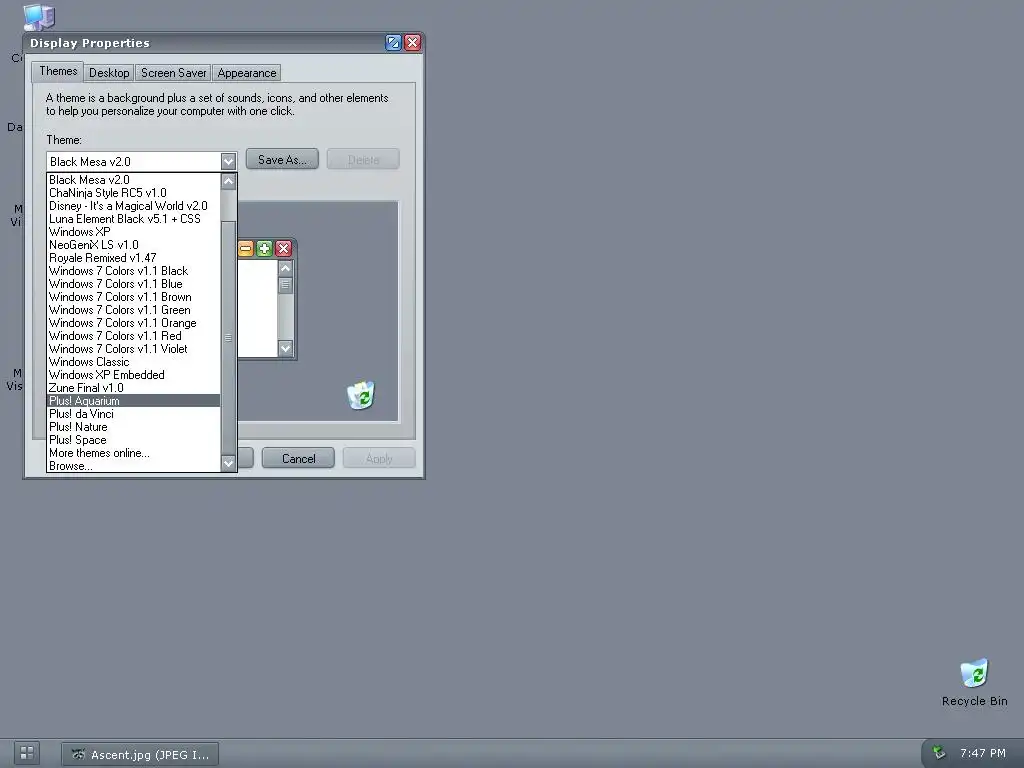The width and height of the screenshot is (1024, 768).
Task: Choose Windows 7 Colors v1.1 Red
Action: coord(134,336)
